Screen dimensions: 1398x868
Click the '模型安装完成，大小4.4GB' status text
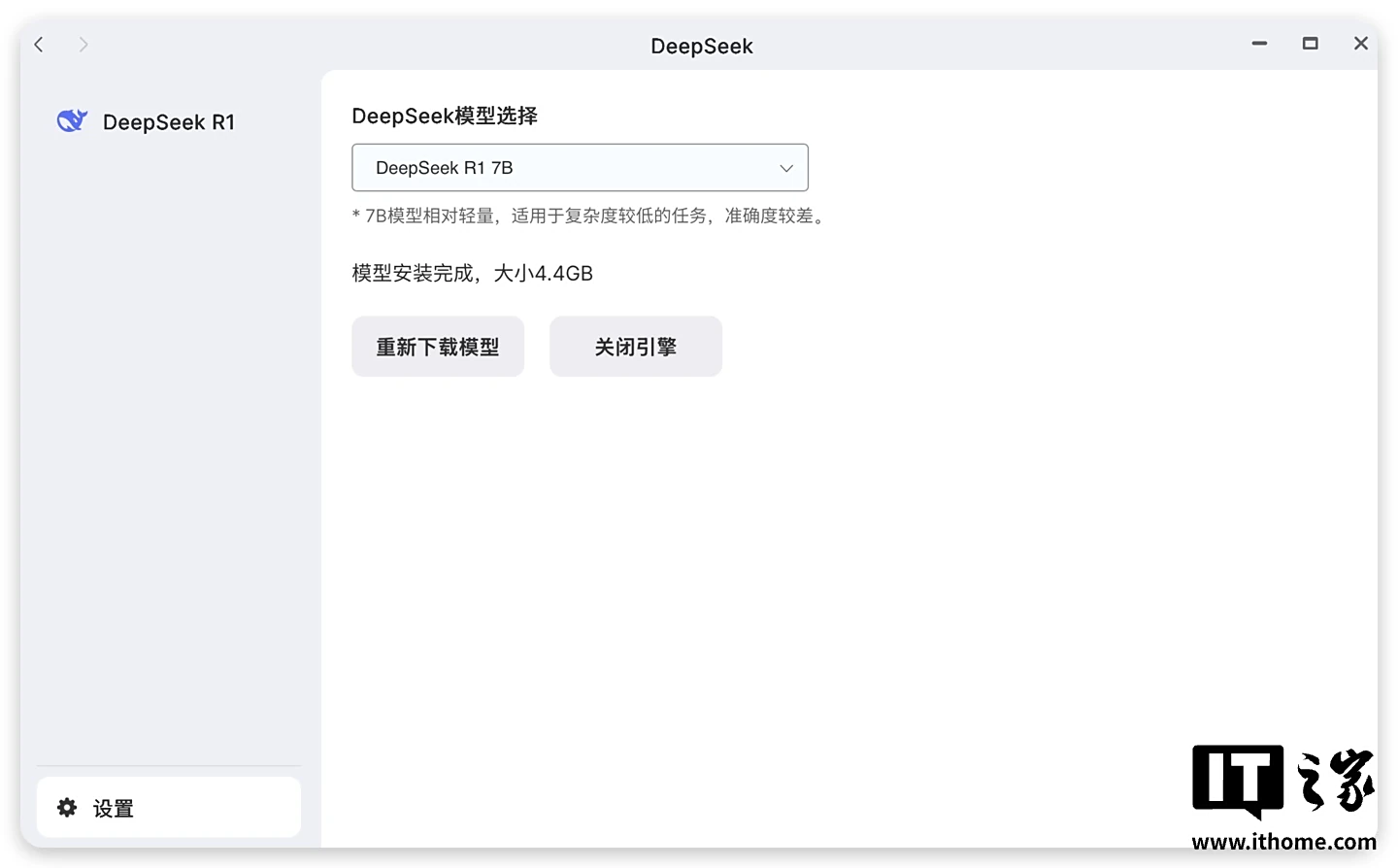[x=472, y=274]
